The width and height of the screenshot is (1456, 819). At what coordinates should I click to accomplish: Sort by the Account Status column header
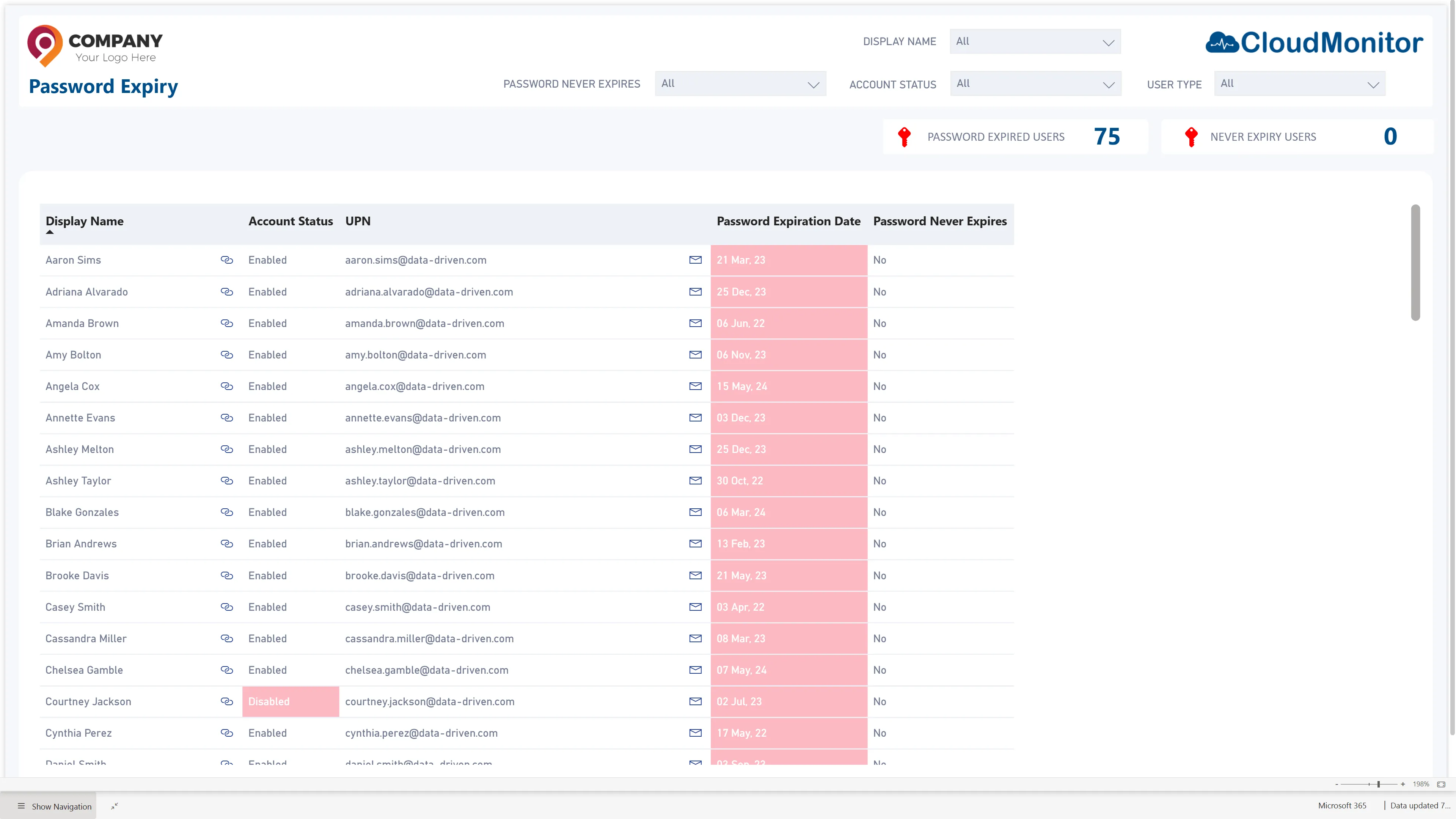coord(291,221)
